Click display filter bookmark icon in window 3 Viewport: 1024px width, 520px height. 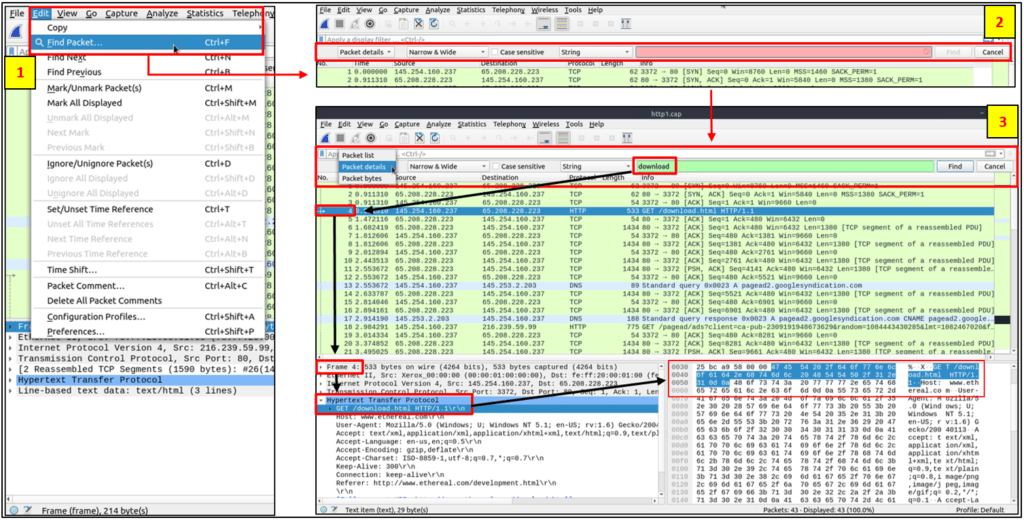click(x=322, y=154)
